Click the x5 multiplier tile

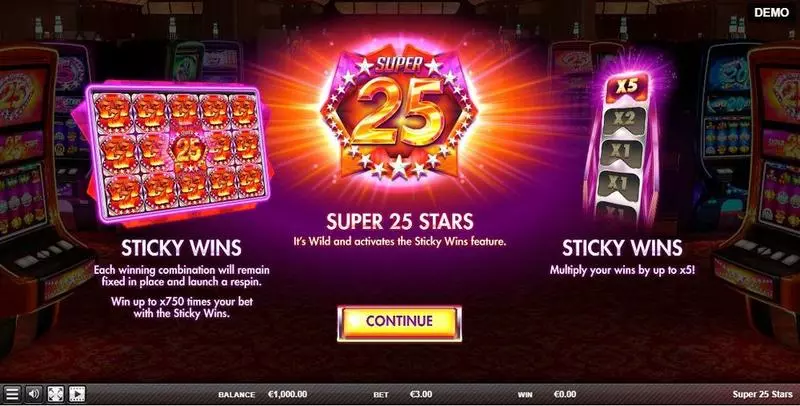(x=626, y=86)
